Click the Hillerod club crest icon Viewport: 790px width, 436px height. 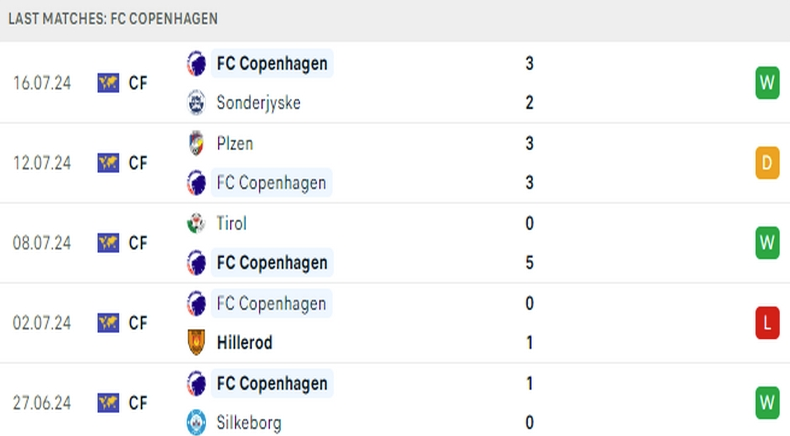[x=196, y=343]
